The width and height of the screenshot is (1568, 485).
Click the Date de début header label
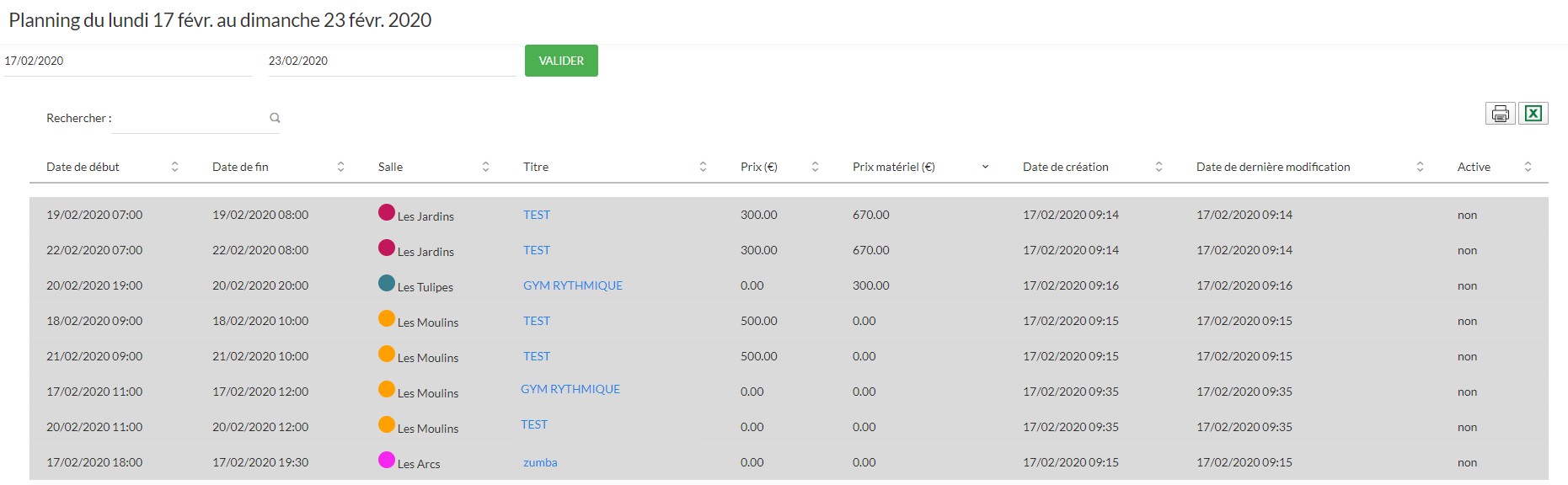[x=83, y=167]
